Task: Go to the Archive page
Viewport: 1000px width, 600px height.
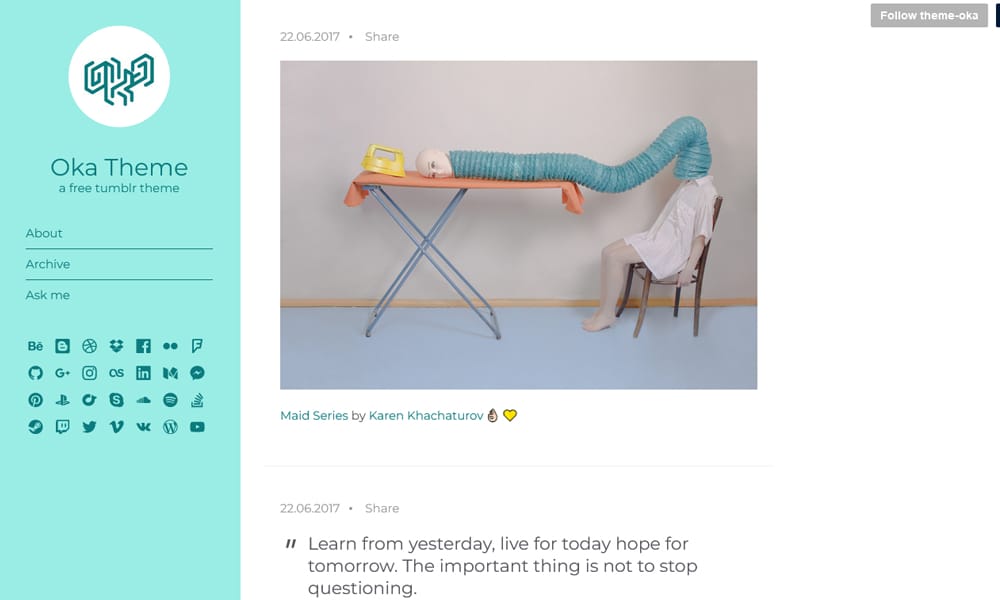Action: coord(48,264)
